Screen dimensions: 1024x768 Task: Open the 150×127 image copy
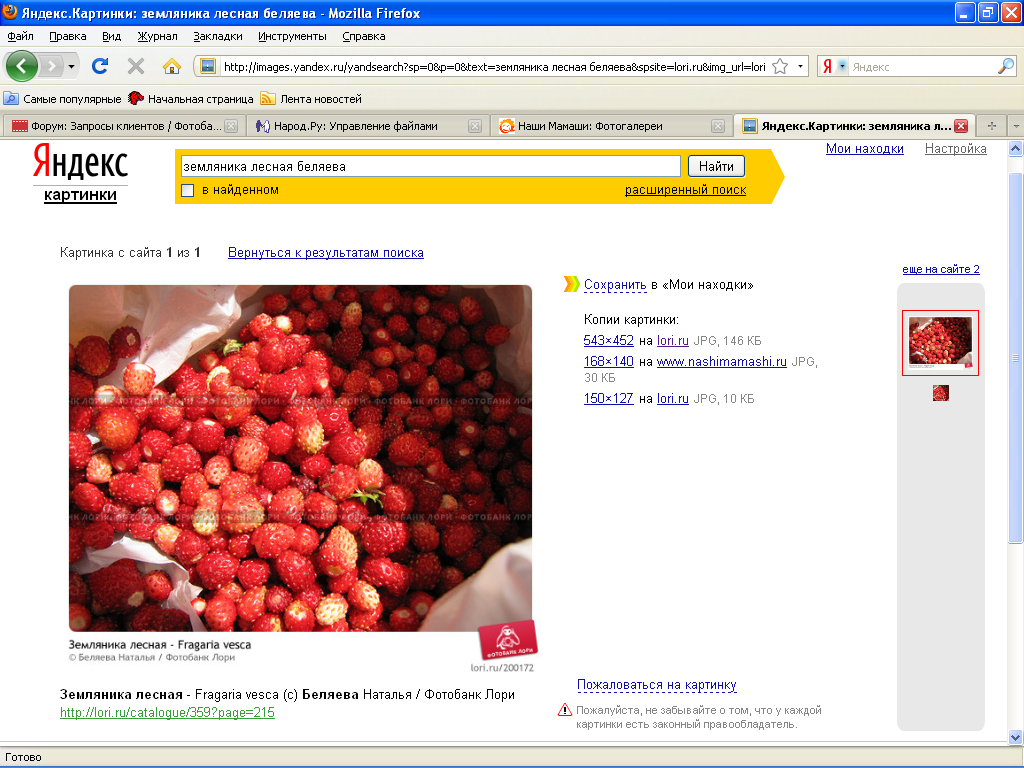tap(609, 398)
